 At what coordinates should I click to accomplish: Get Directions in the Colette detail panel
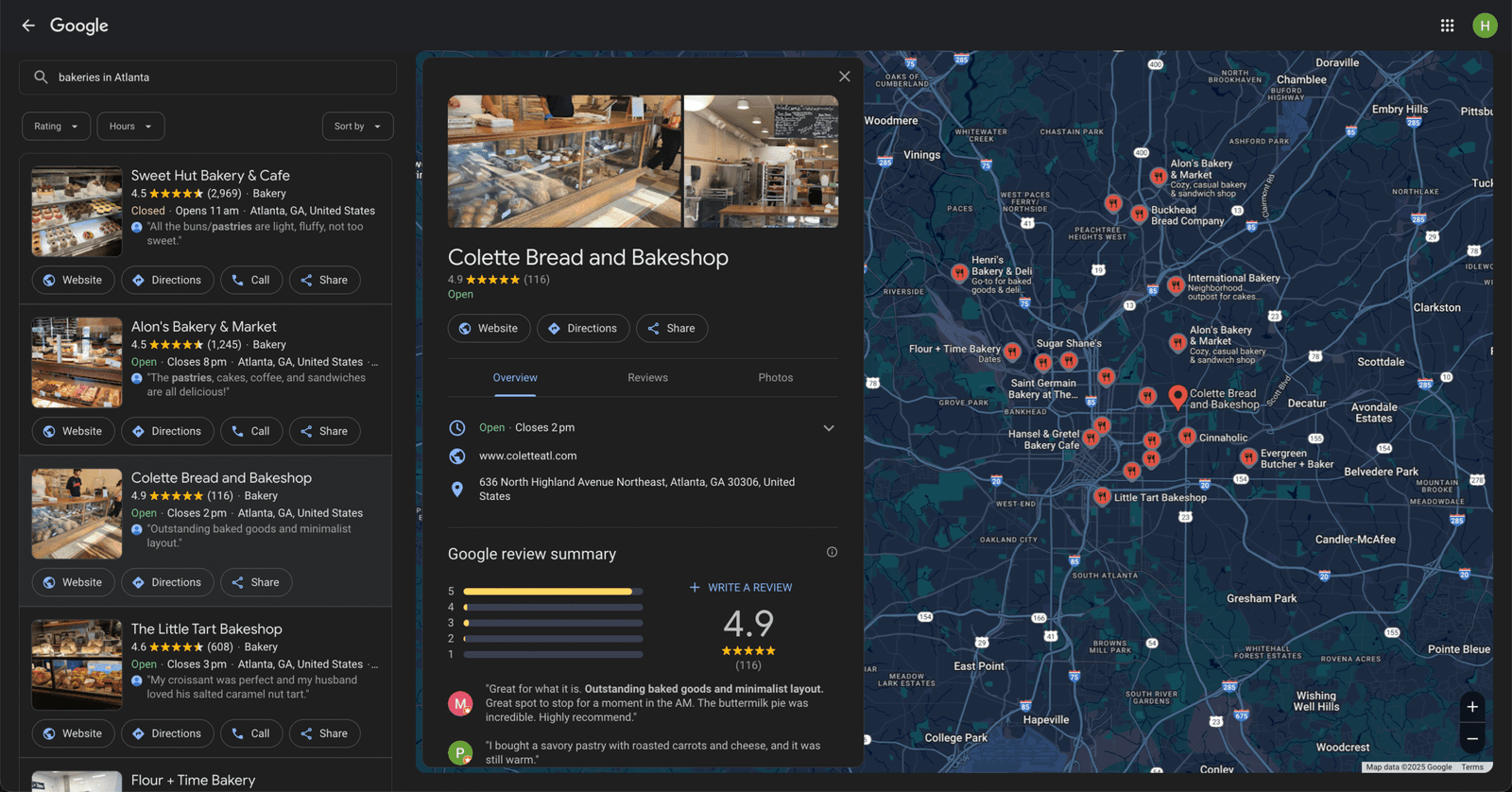tap(583, 329)
